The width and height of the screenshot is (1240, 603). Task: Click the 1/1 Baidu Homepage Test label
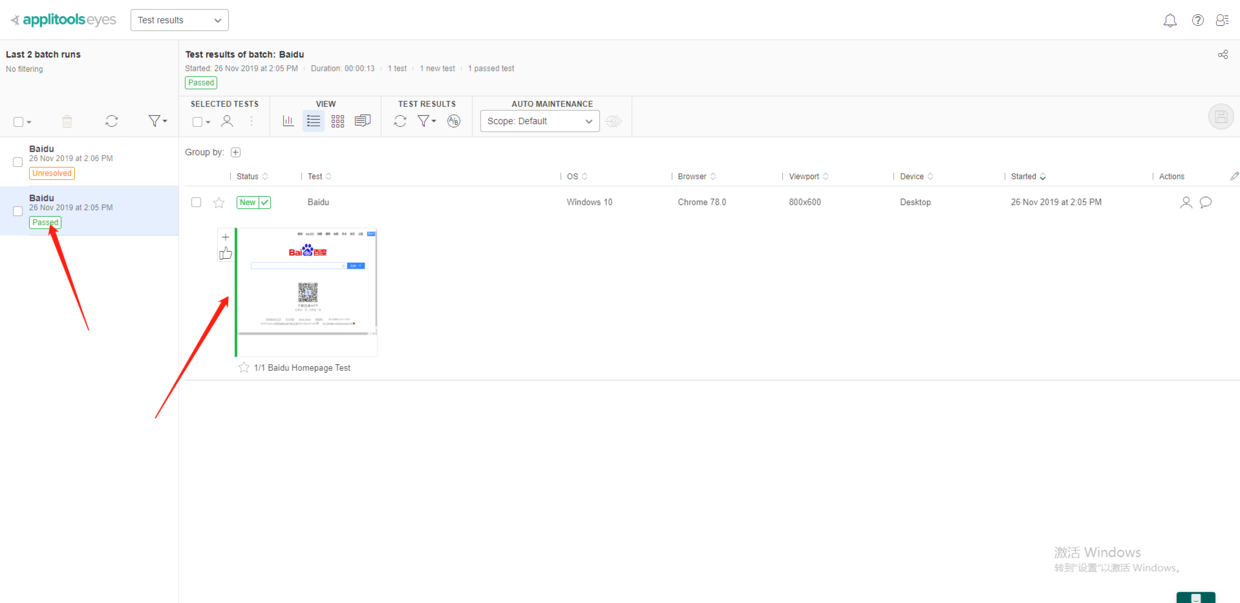[302, 368]
